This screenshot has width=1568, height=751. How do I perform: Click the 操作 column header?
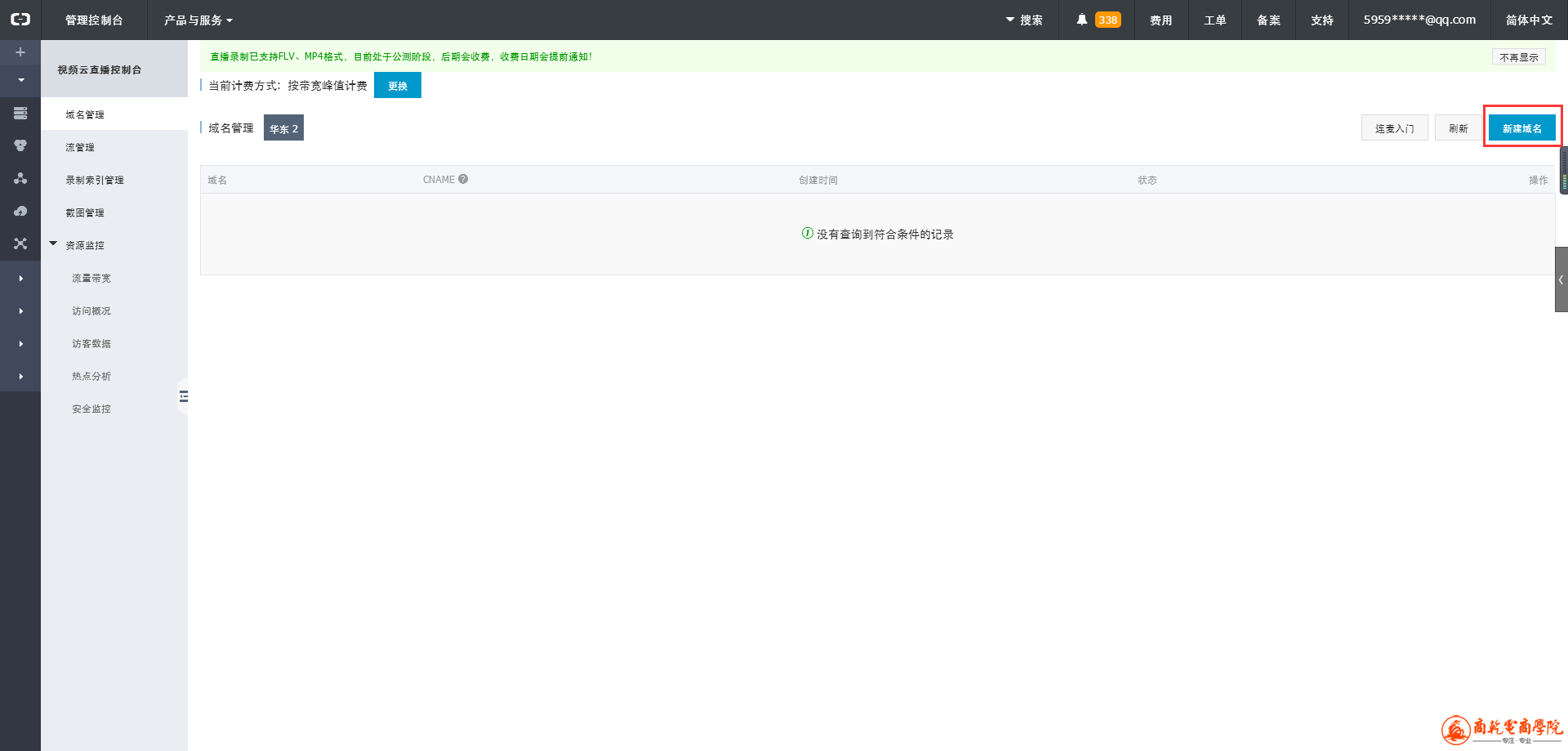pyautogui.click(x=1538, y=180)
